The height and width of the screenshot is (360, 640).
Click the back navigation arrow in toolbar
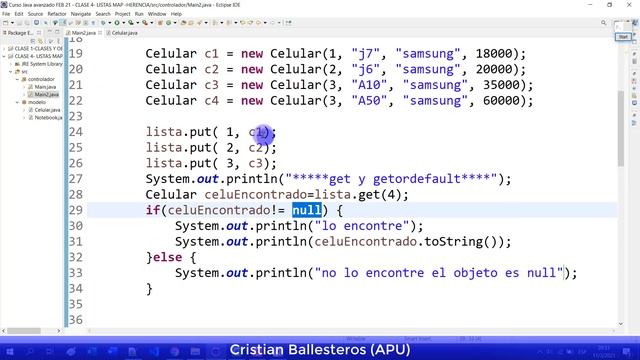(258, 23)
